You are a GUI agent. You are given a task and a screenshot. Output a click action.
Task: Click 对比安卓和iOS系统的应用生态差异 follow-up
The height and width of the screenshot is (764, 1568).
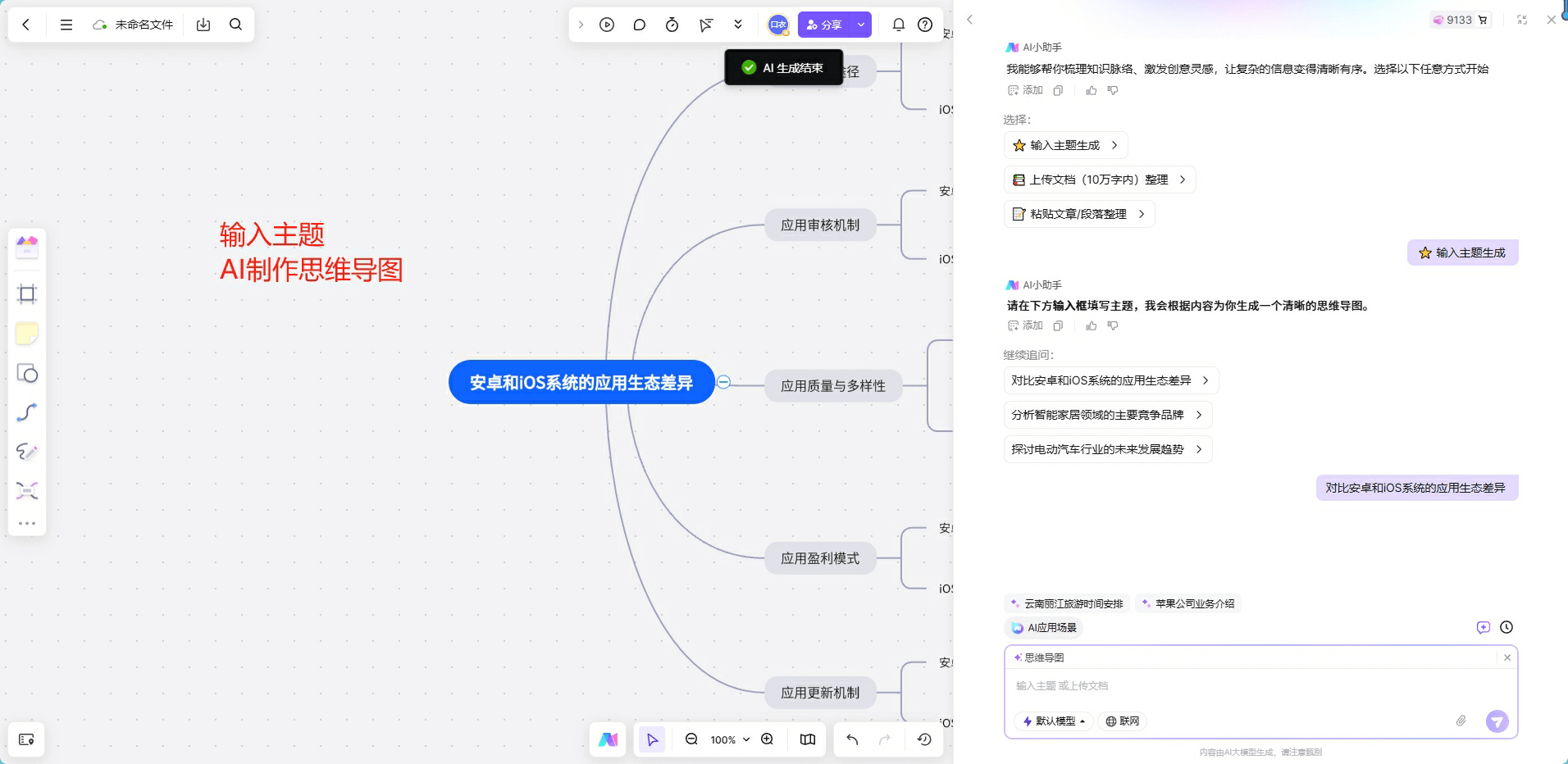point(1109,380)
